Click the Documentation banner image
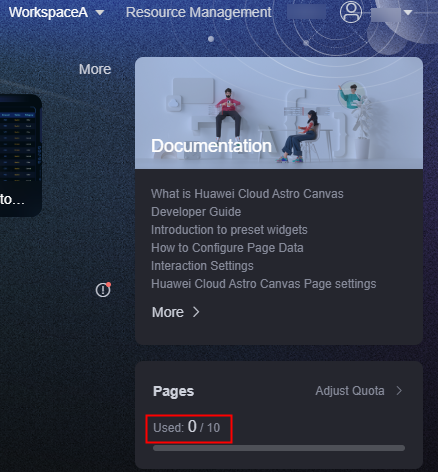 (x=279, y=113)
